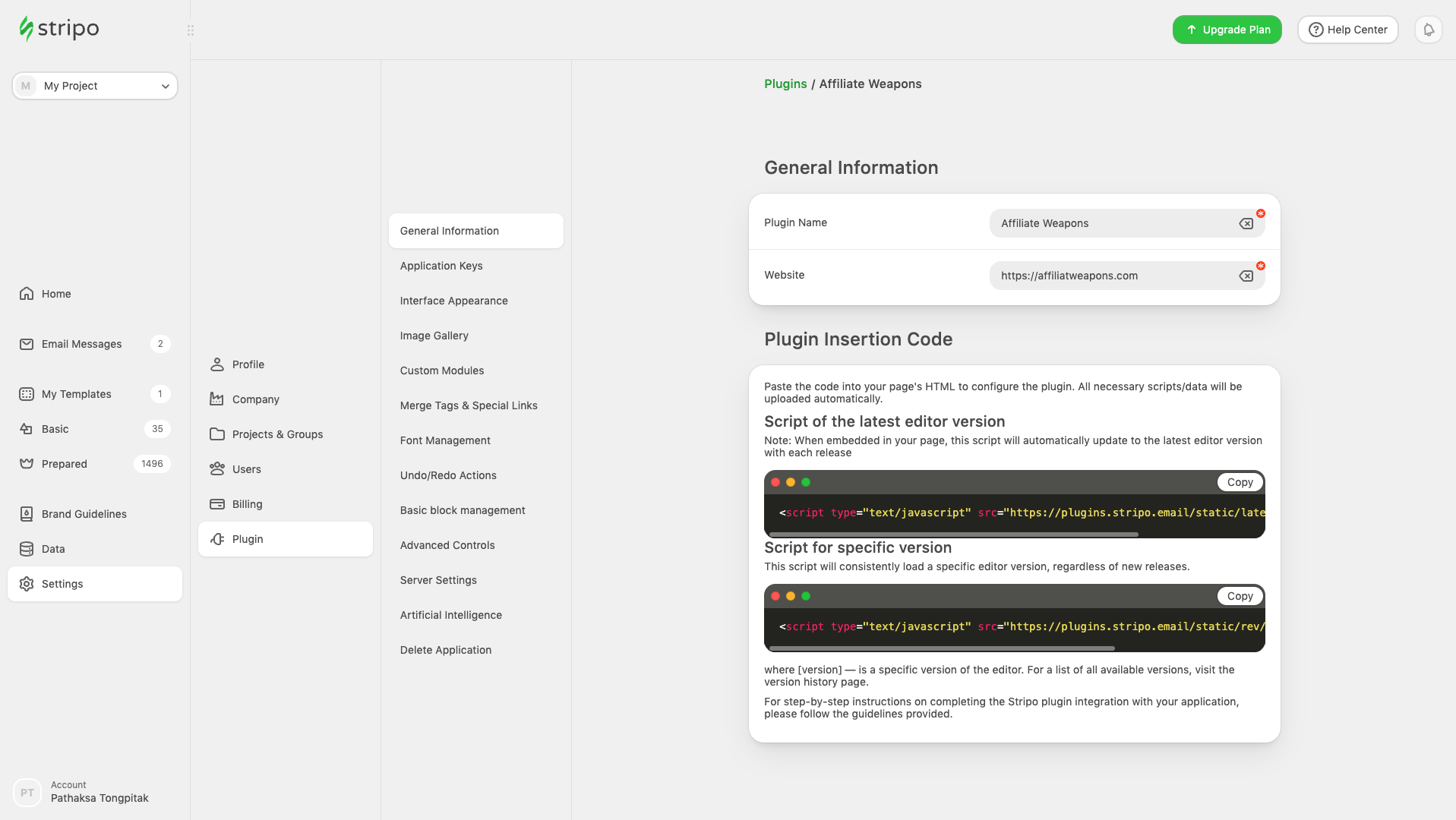Click the notifications bell icon
The width and height of the screenshot is (1456, 820).
[x=1427, y=30]
